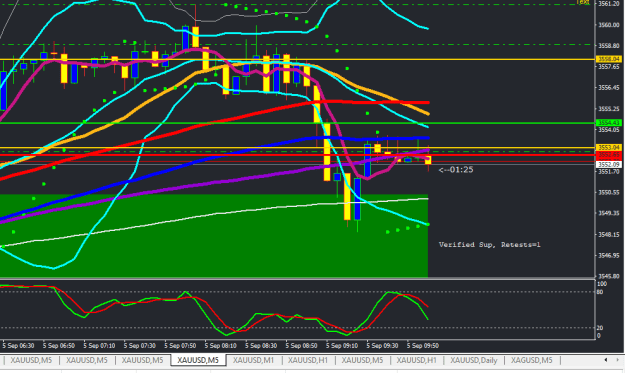The width and height of the screenshot is (625, 373).
Task: Click the oscillator scale value 80
Action: click(x=600, y=292)
